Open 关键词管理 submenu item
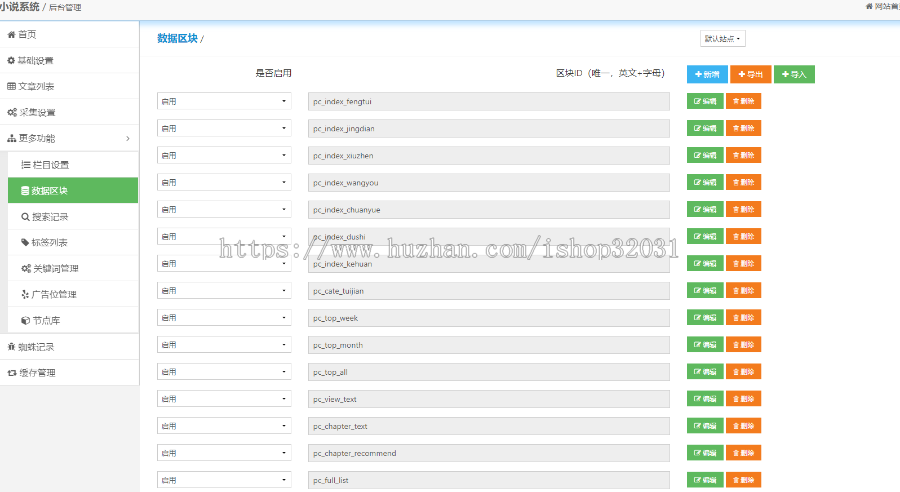This screenshot has width=900, height=492. [73, 268]
